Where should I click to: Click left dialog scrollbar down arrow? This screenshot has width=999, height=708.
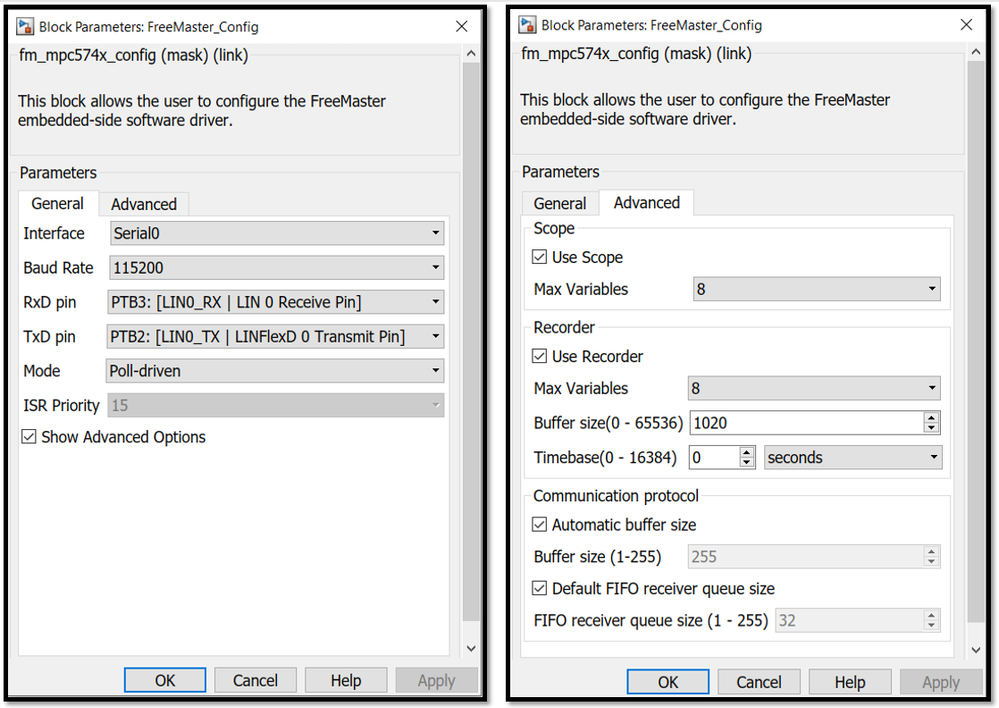tap(471, 649)
